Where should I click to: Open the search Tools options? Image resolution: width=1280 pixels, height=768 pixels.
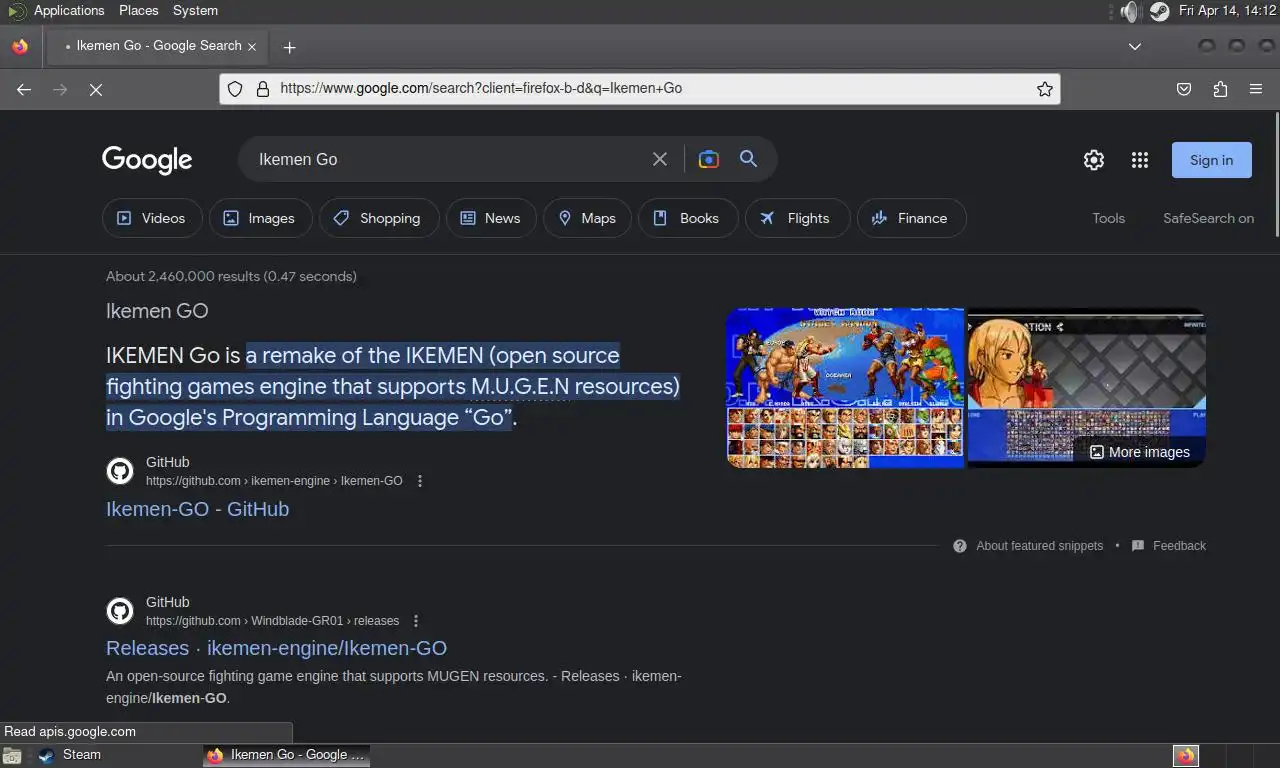tap(1108, 218)
